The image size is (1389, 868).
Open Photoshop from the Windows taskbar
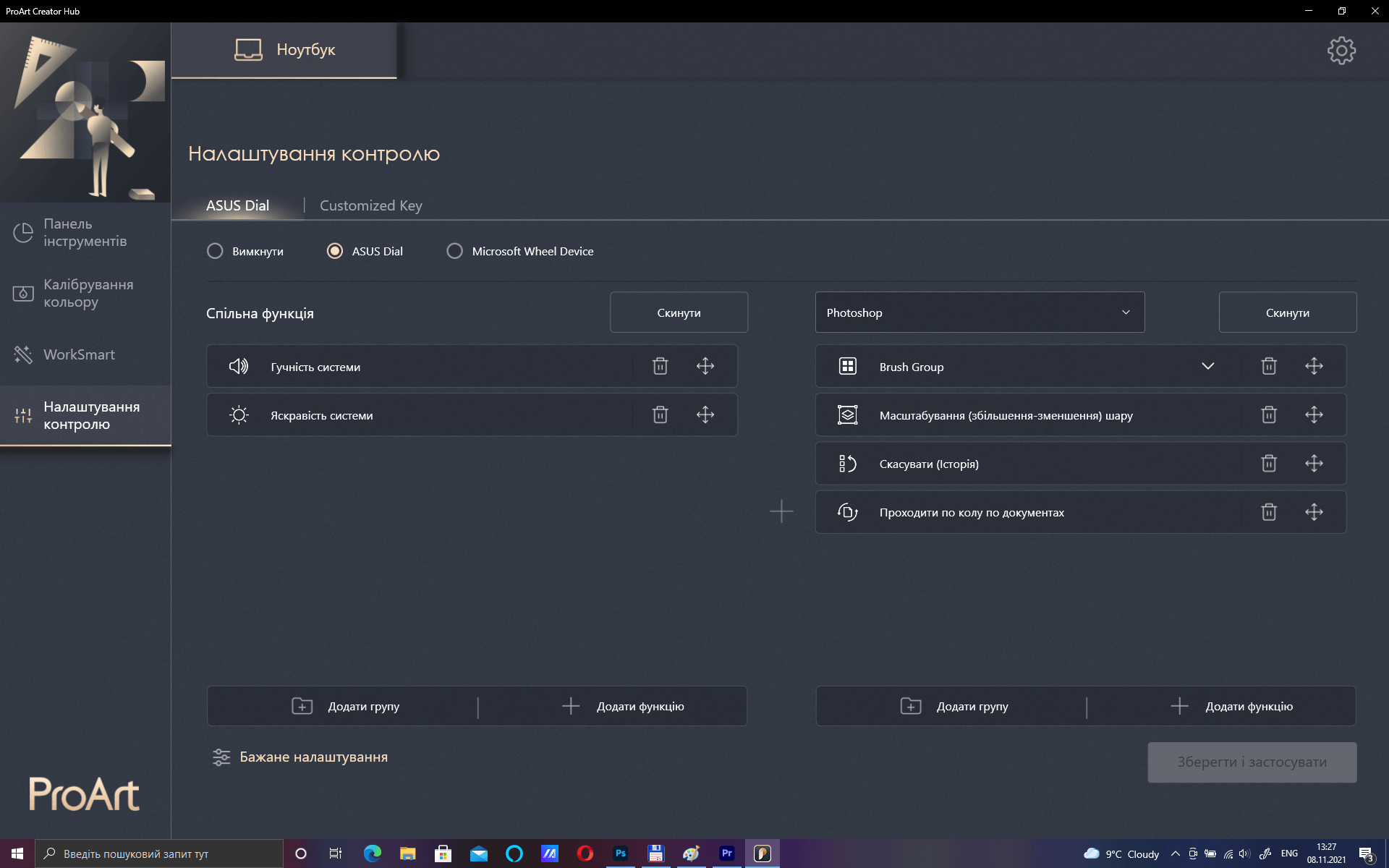coord(620,854)
